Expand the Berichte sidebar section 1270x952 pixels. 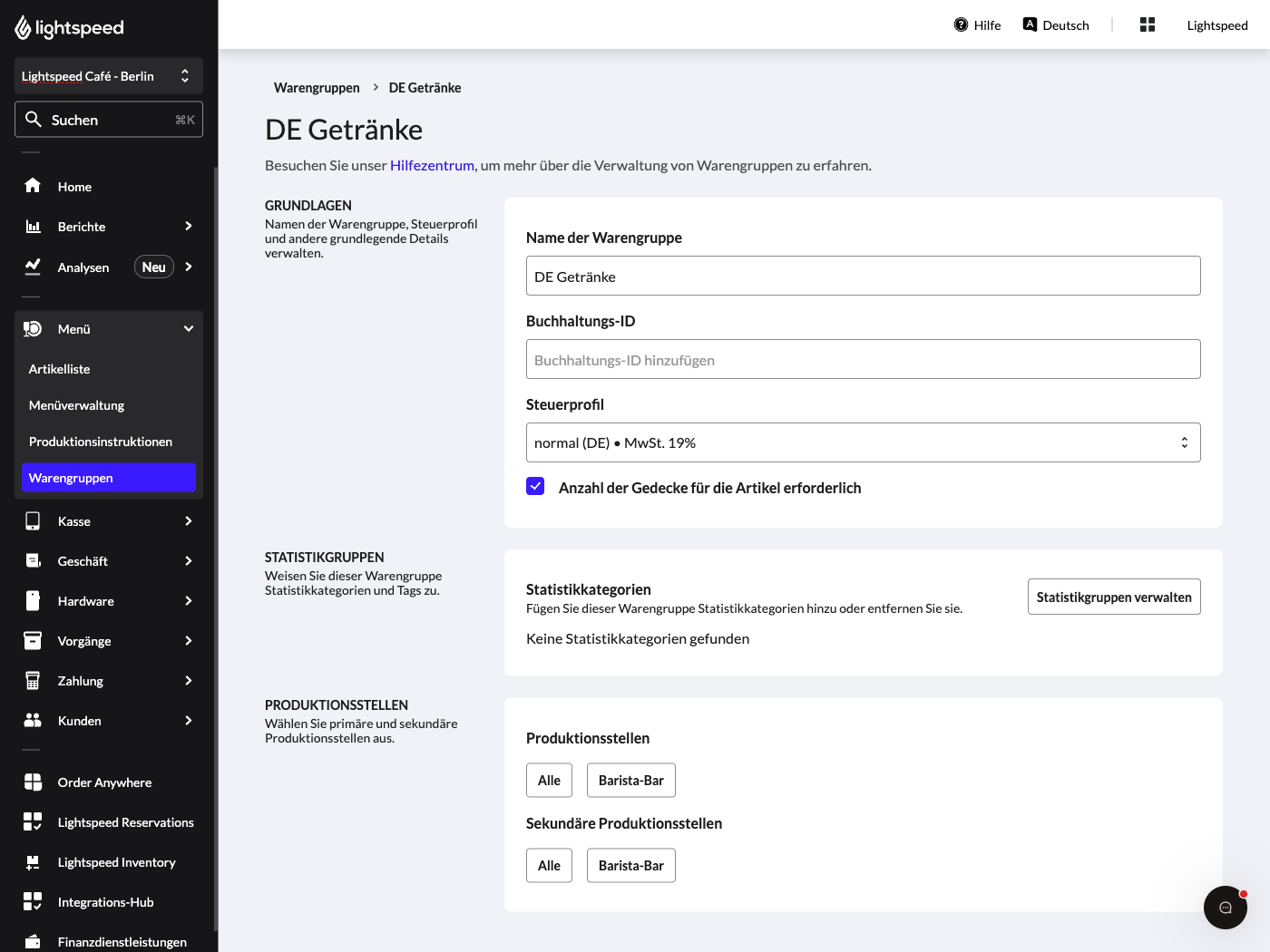coord(109,226)
